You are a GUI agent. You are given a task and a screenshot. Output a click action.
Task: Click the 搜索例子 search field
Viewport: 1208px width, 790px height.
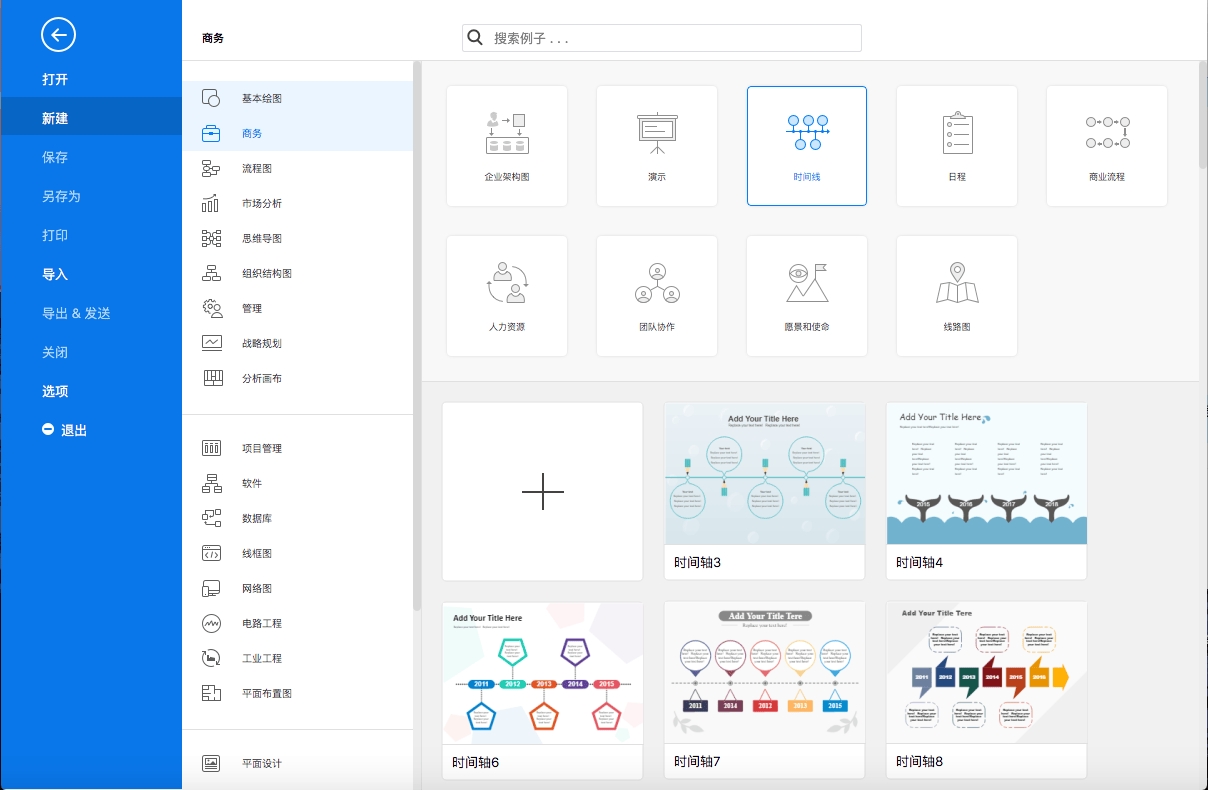(x=660, y=37)
